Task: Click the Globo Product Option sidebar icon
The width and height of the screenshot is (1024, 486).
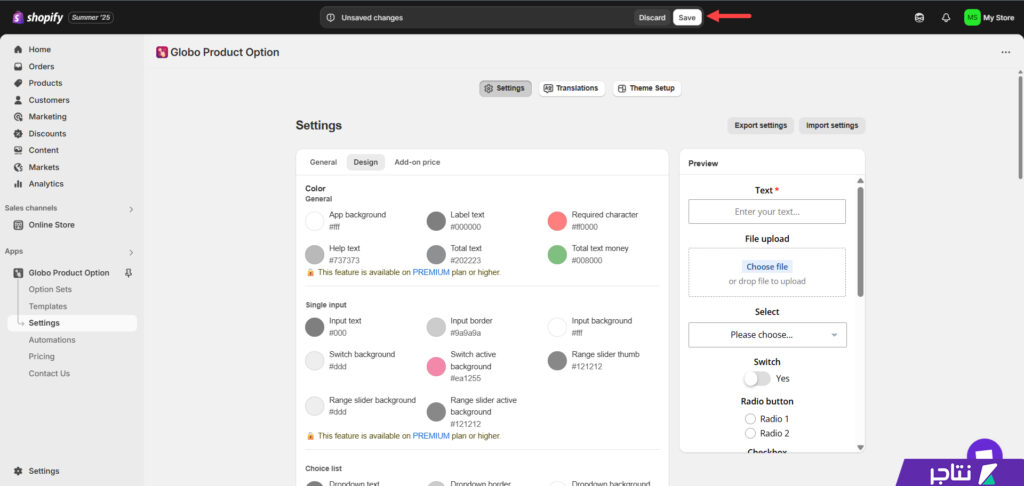Action: point(18,273)
